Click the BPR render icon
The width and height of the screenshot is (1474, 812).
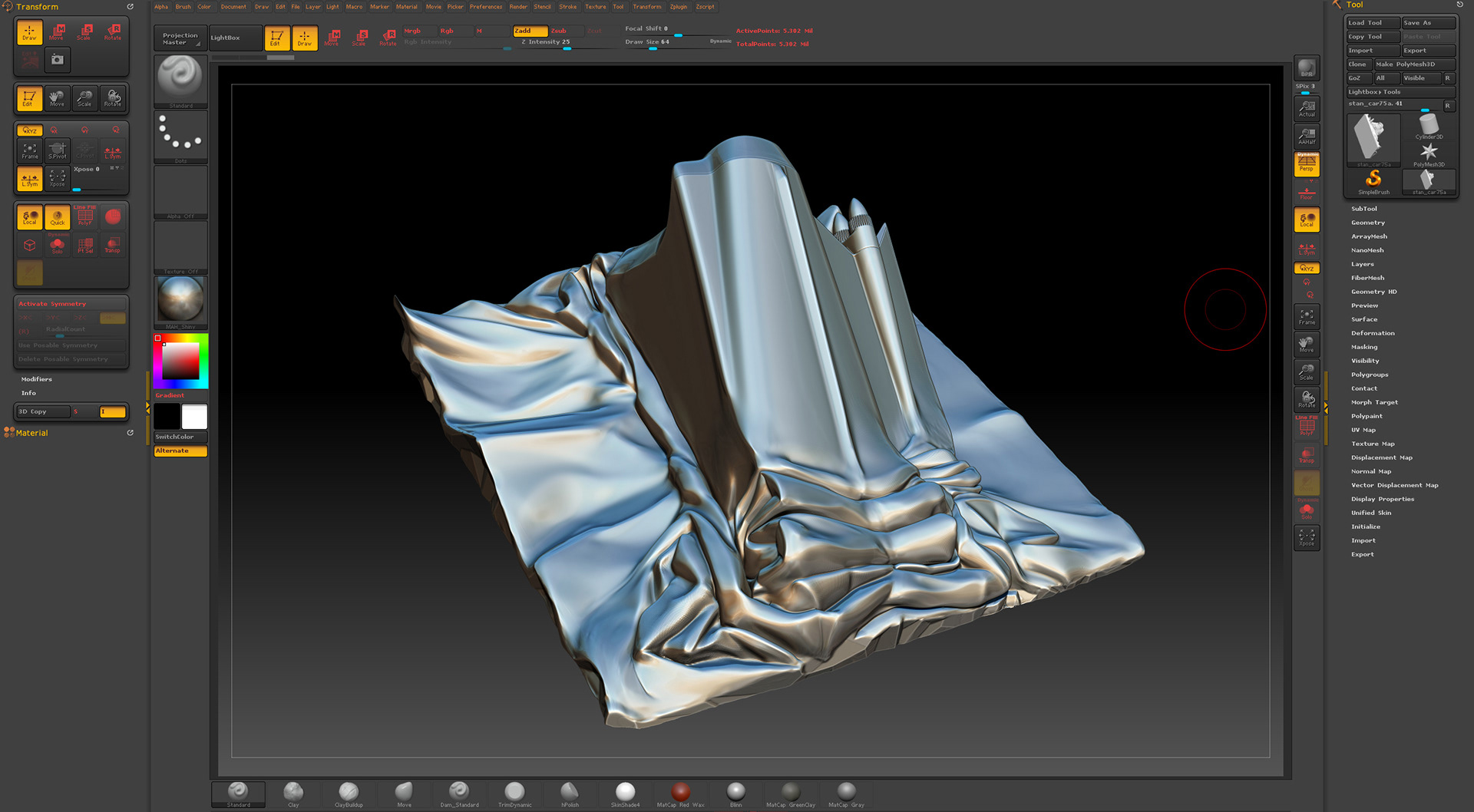pos(1306,69)
